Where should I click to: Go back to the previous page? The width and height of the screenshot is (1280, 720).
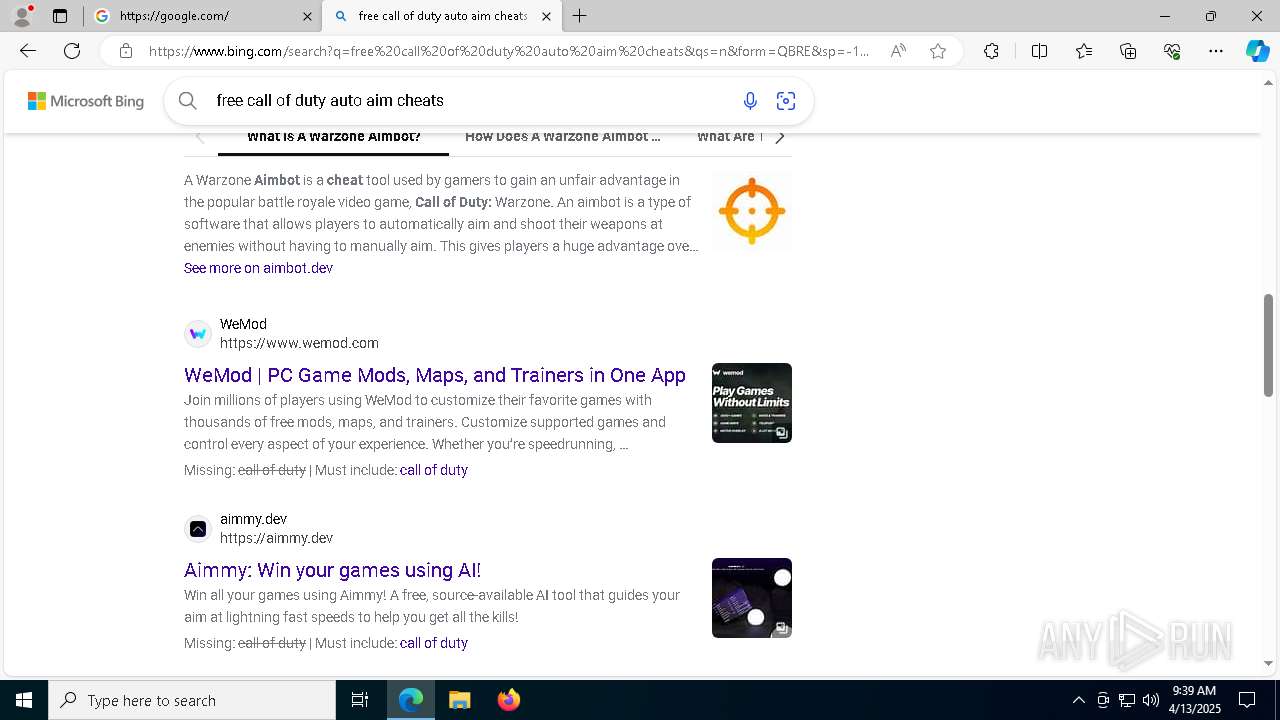click(x=28, y=51)
